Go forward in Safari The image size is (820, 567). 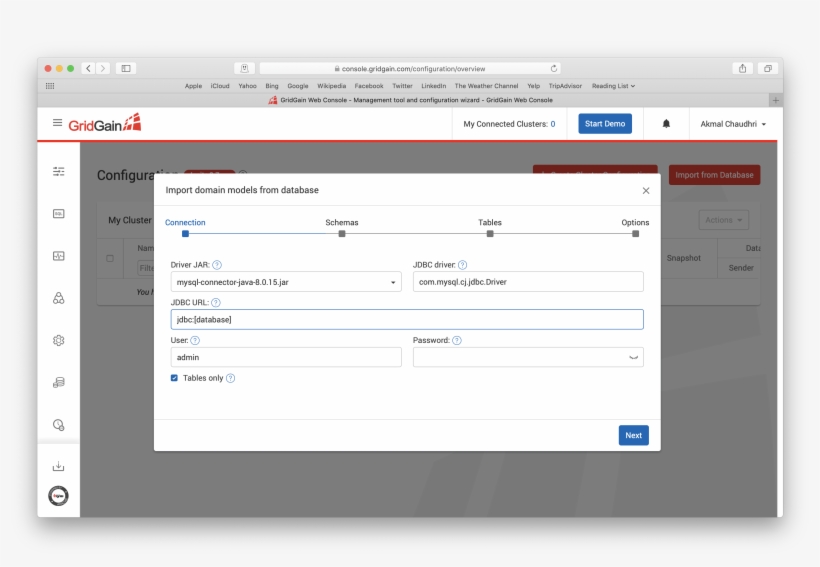pos(103,69)
